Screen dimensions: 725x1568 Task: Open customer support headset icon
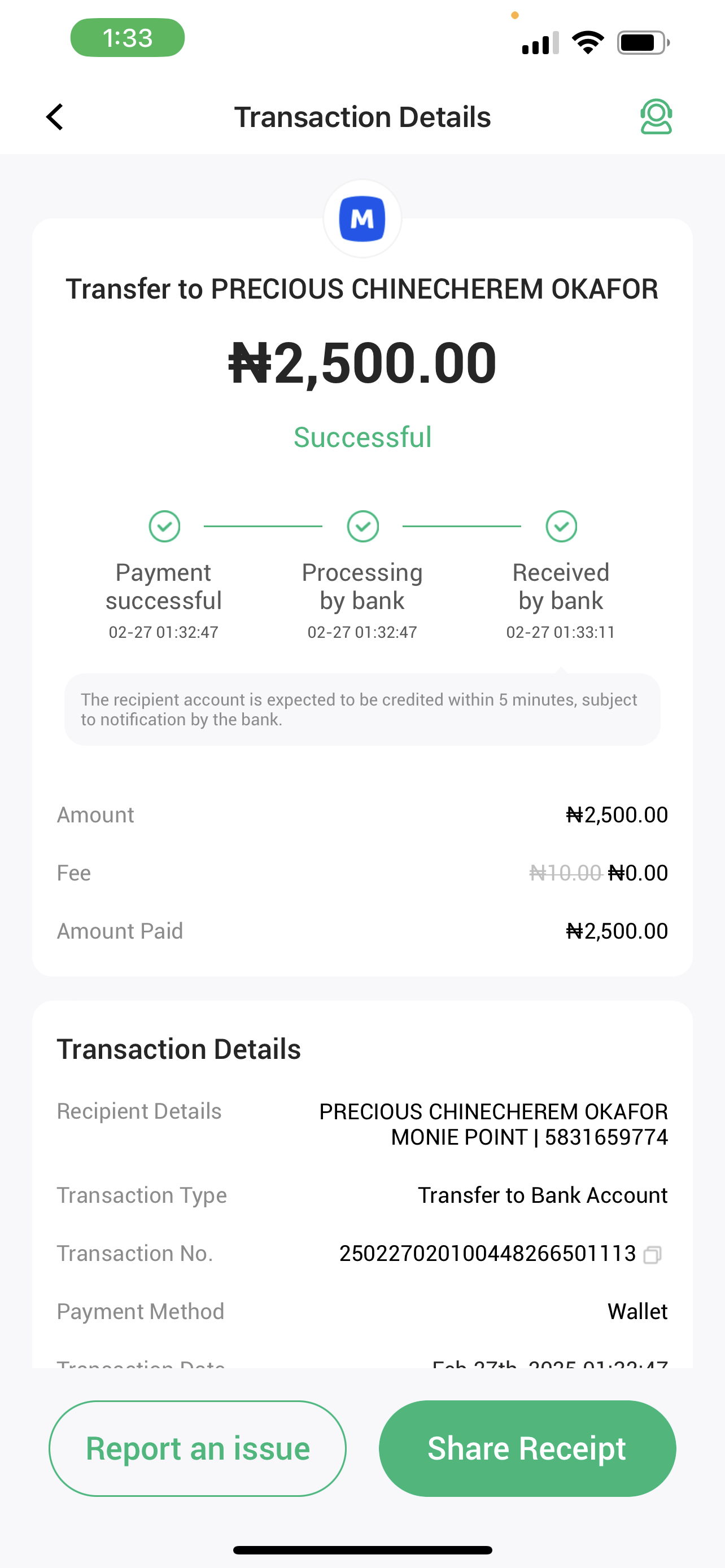656,116
